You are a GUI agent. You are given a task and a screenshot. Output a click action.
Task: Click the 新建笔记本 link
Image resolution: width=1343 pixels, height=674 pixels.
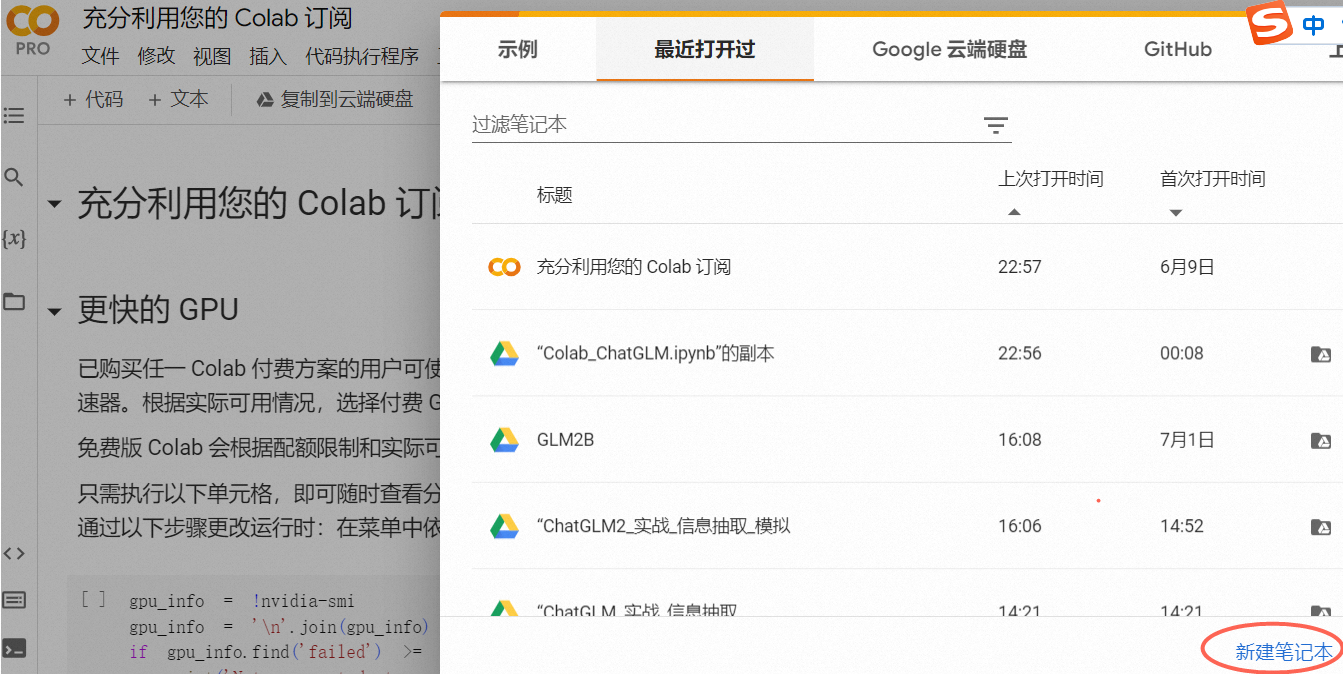(1284, 652)
